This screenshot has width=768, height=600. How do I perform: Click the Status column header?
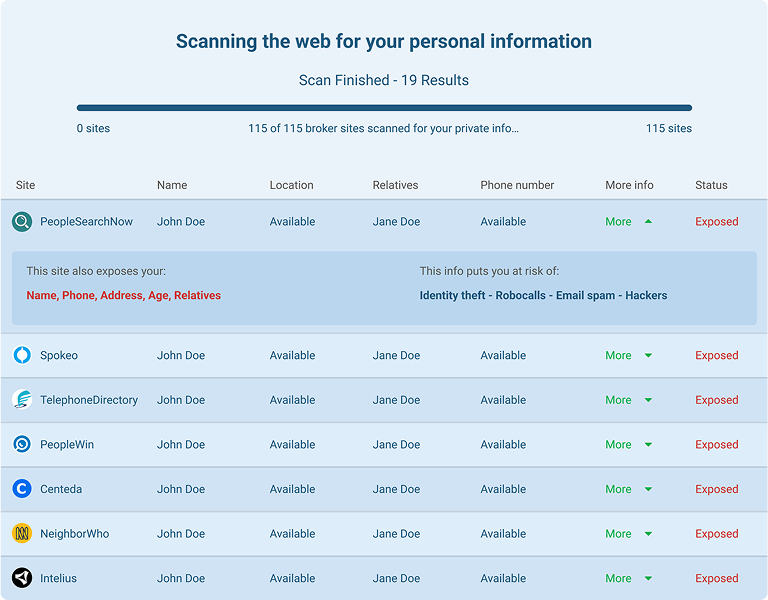click(711, 185)
